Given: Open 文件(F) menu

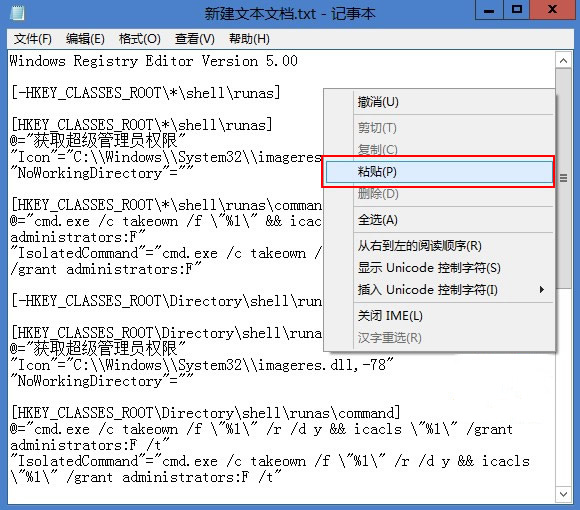Looking at the screenshot, I should coord(33,39).
